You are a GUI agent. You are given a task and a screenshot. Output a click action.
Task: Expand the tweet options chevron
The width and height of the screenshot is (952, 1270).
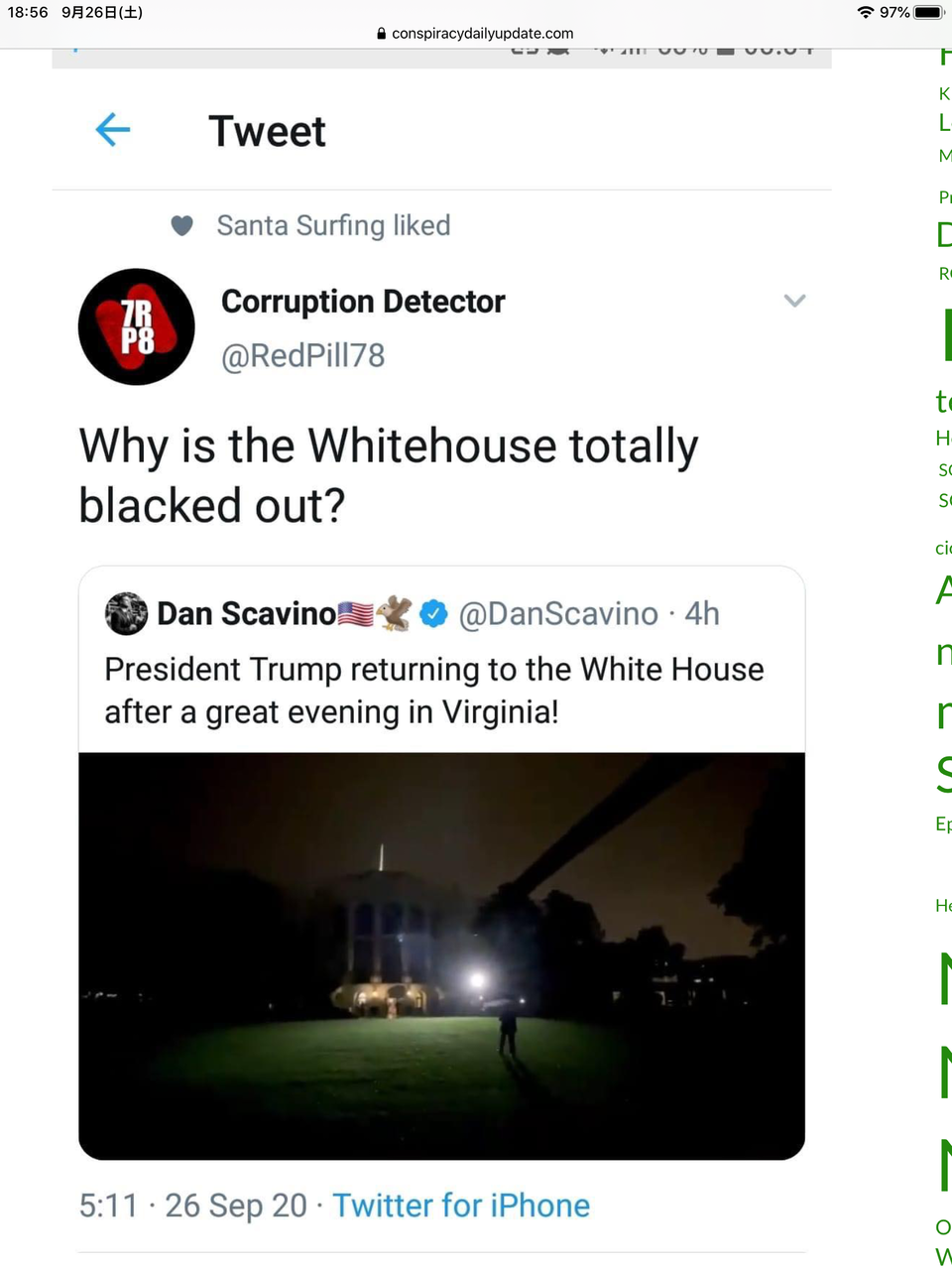(x=794, y=301)
